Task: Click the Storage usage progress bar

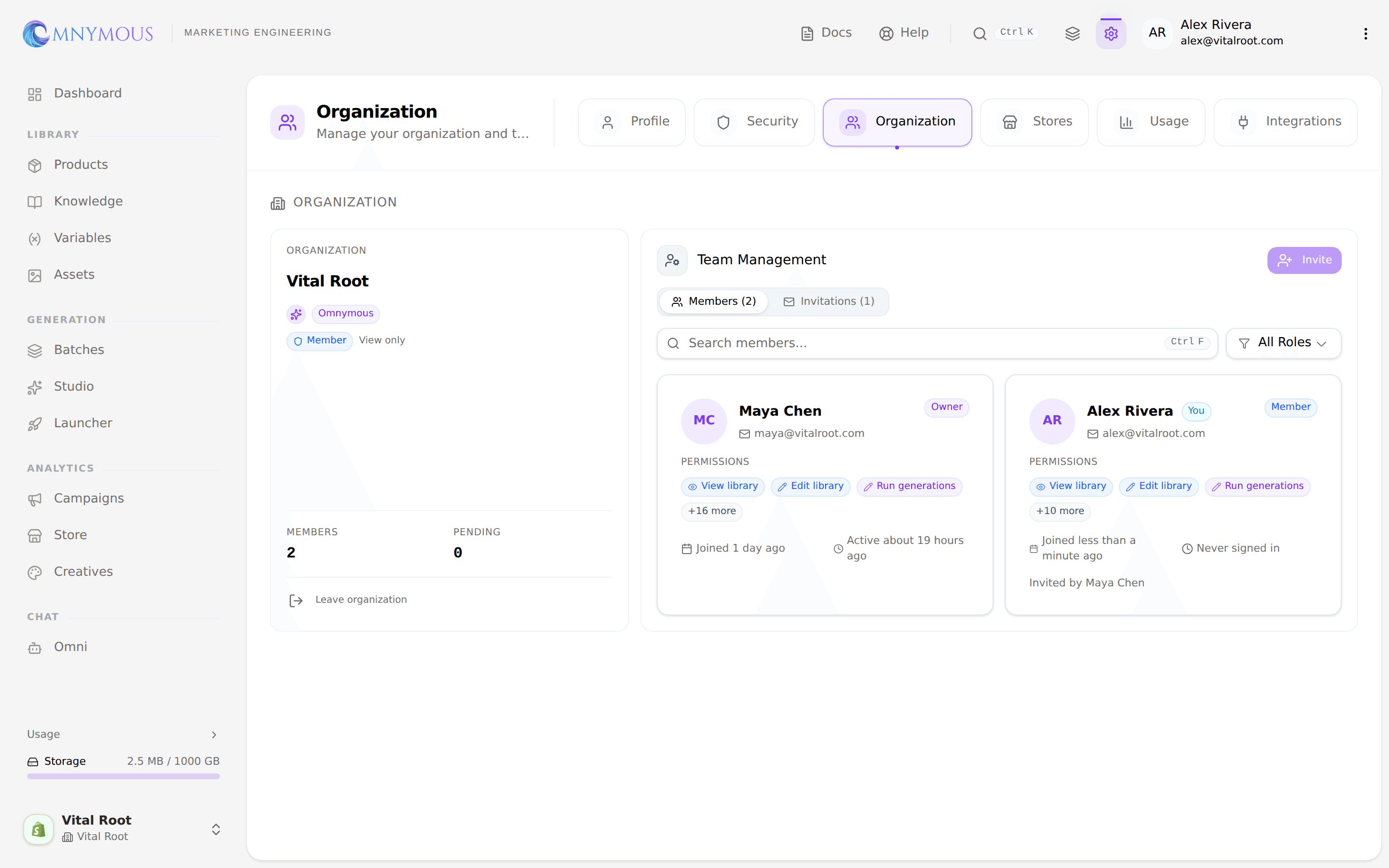Action: pos(123,776)
